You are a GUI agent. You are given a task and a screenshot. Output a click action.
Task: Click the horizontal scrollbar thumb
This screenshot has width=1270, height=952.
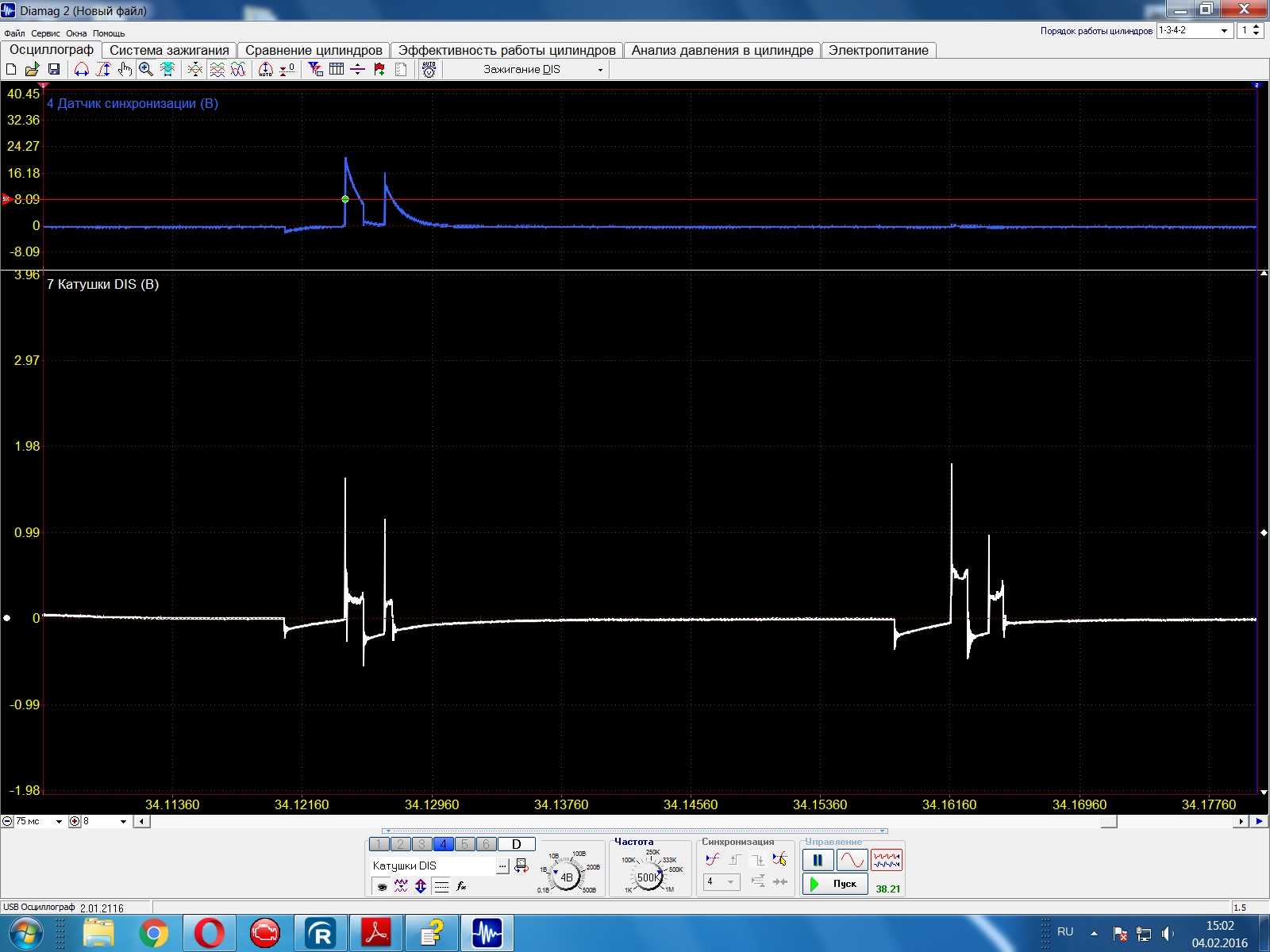click(1109, 821)
